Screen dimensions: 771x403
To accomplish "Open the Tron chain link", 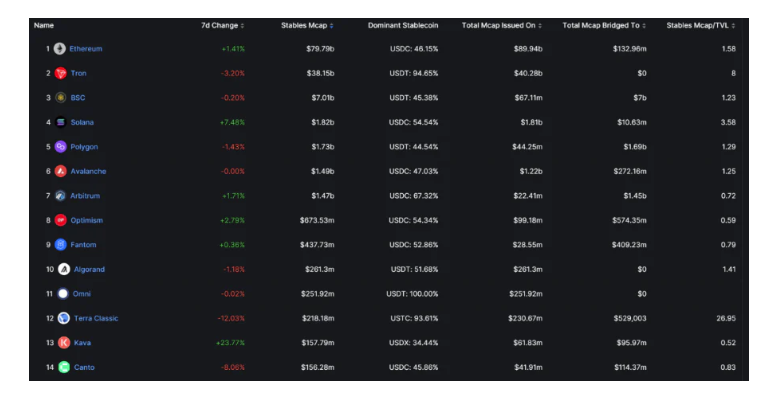I will pos(78,73).
